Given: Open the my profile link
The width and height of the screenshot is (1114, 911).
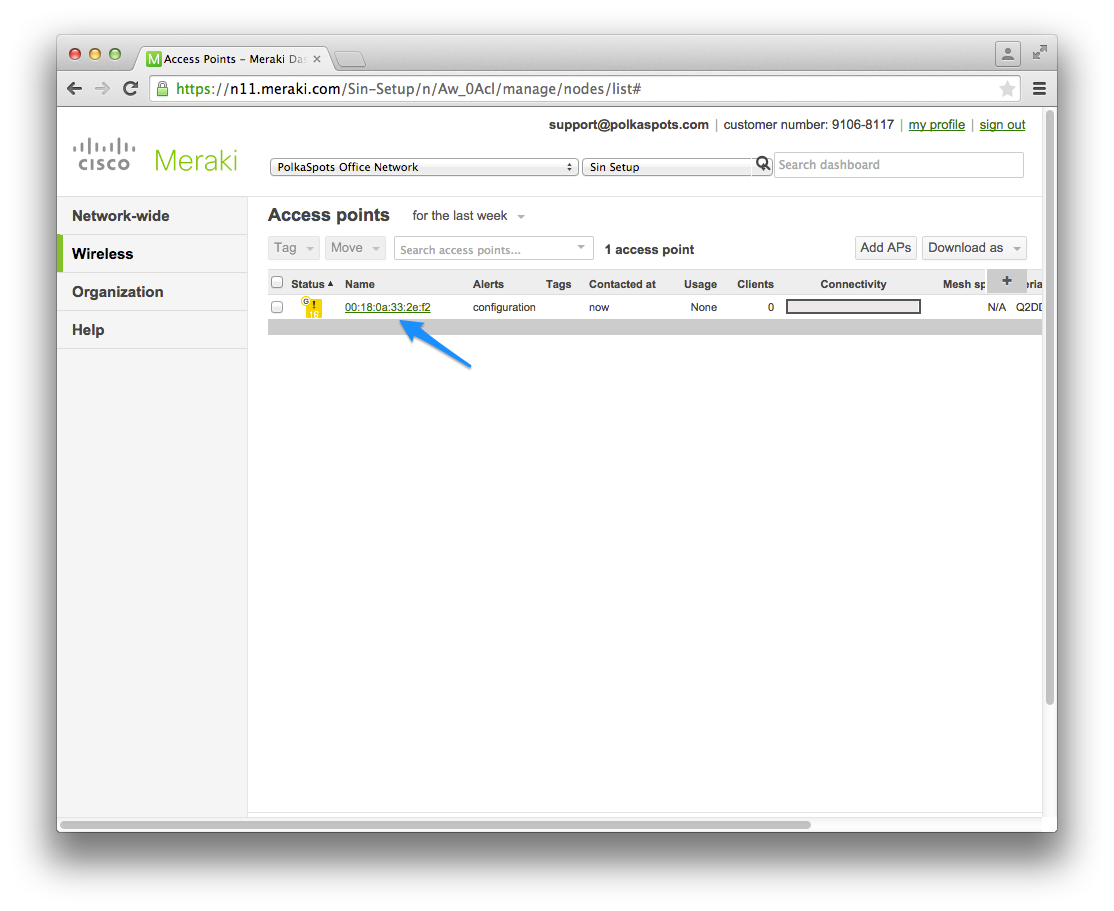Looking at the screenshot, I should (x=936, y=125).
